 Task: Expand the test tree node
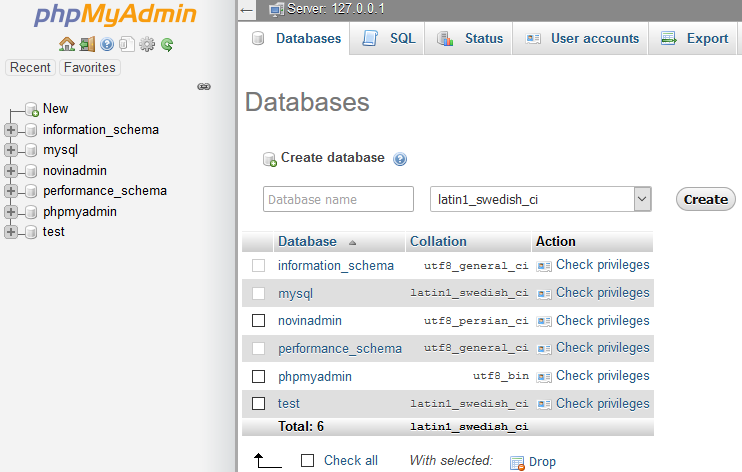click(11, 232)
